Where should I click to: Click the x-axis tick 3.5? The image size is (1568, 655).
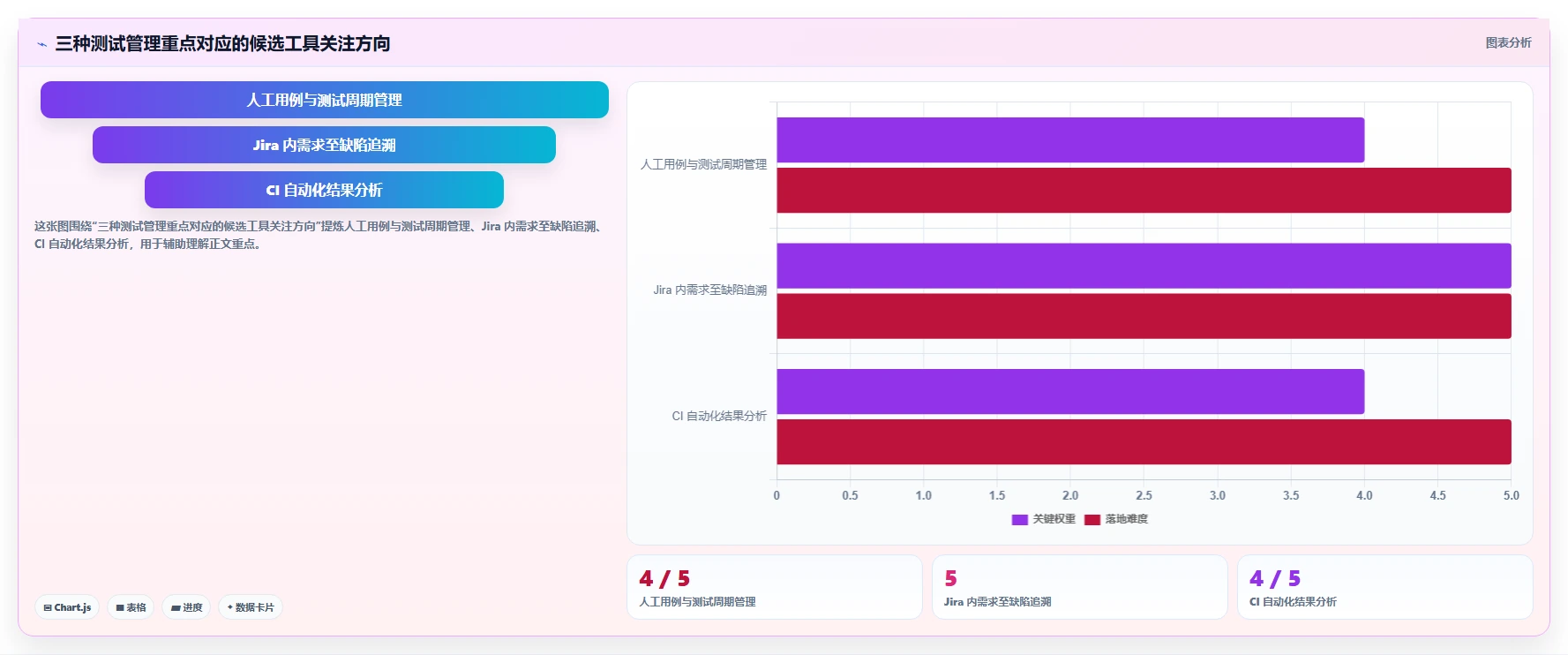1291,495
